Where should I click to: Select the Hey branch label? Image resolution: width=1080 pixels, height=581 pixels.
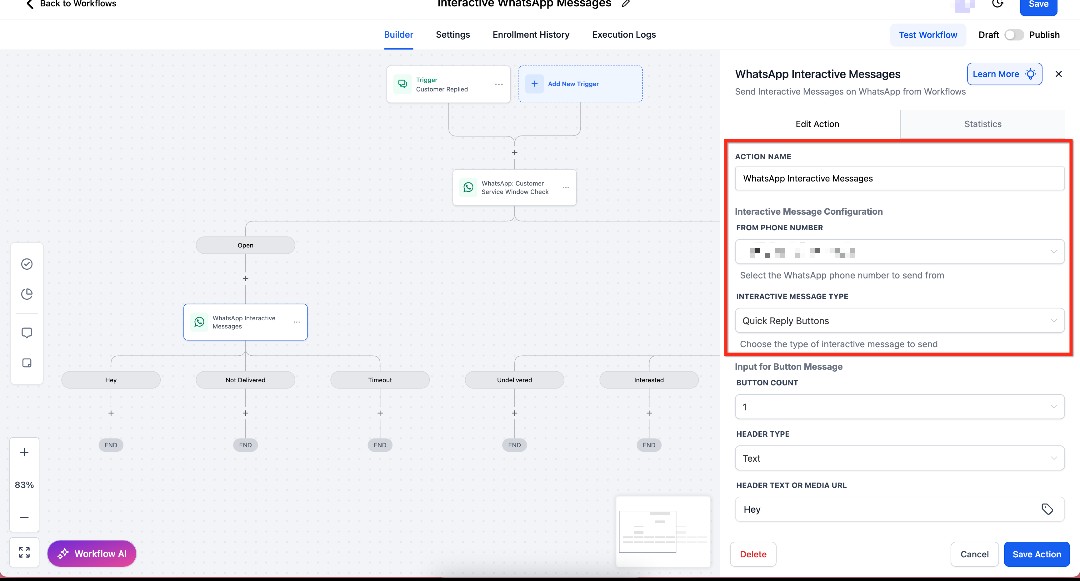click(x=111, y=380)
